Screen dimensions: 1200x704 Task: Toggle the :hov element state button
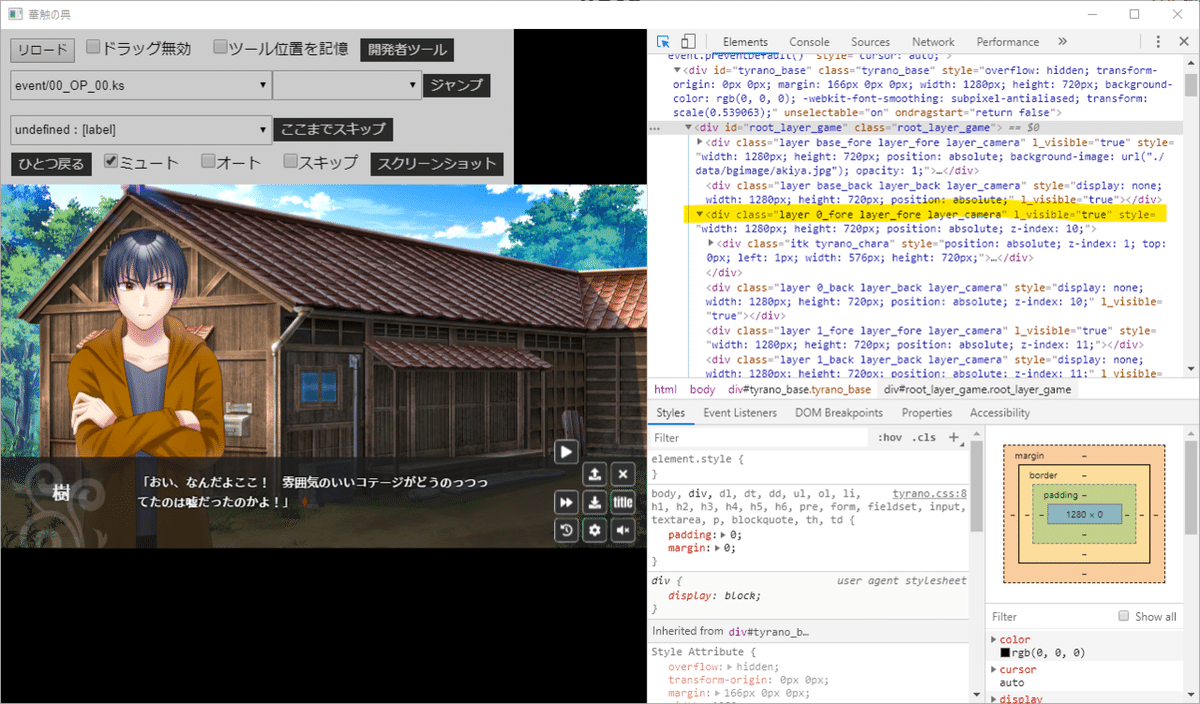[889, 438]
